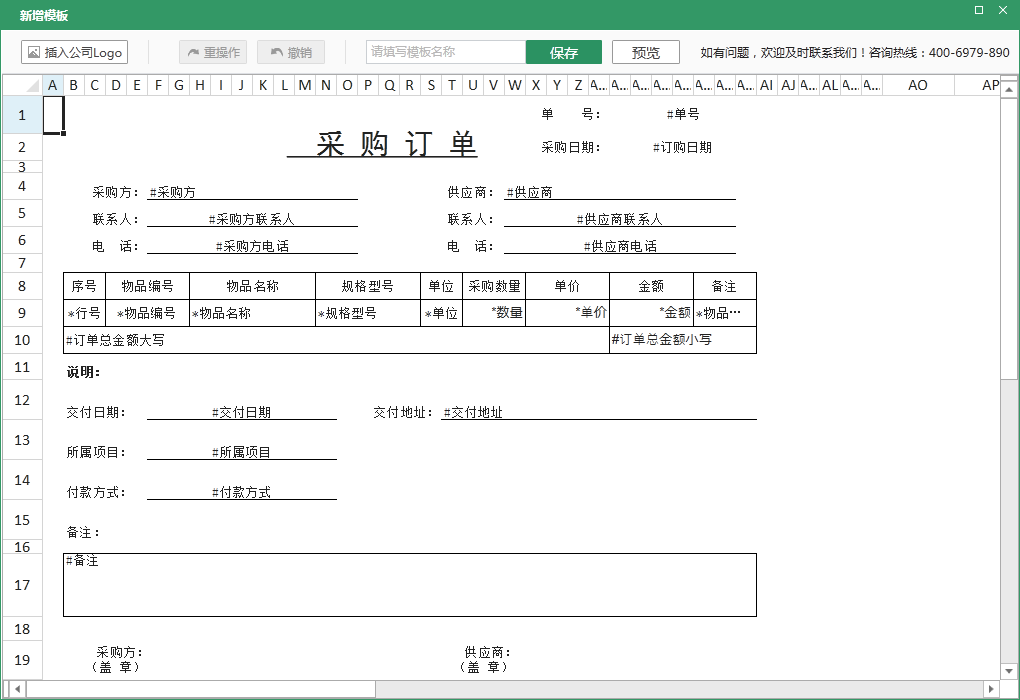Select the row 17 header
1020x700 pixels.
[22, 585]
